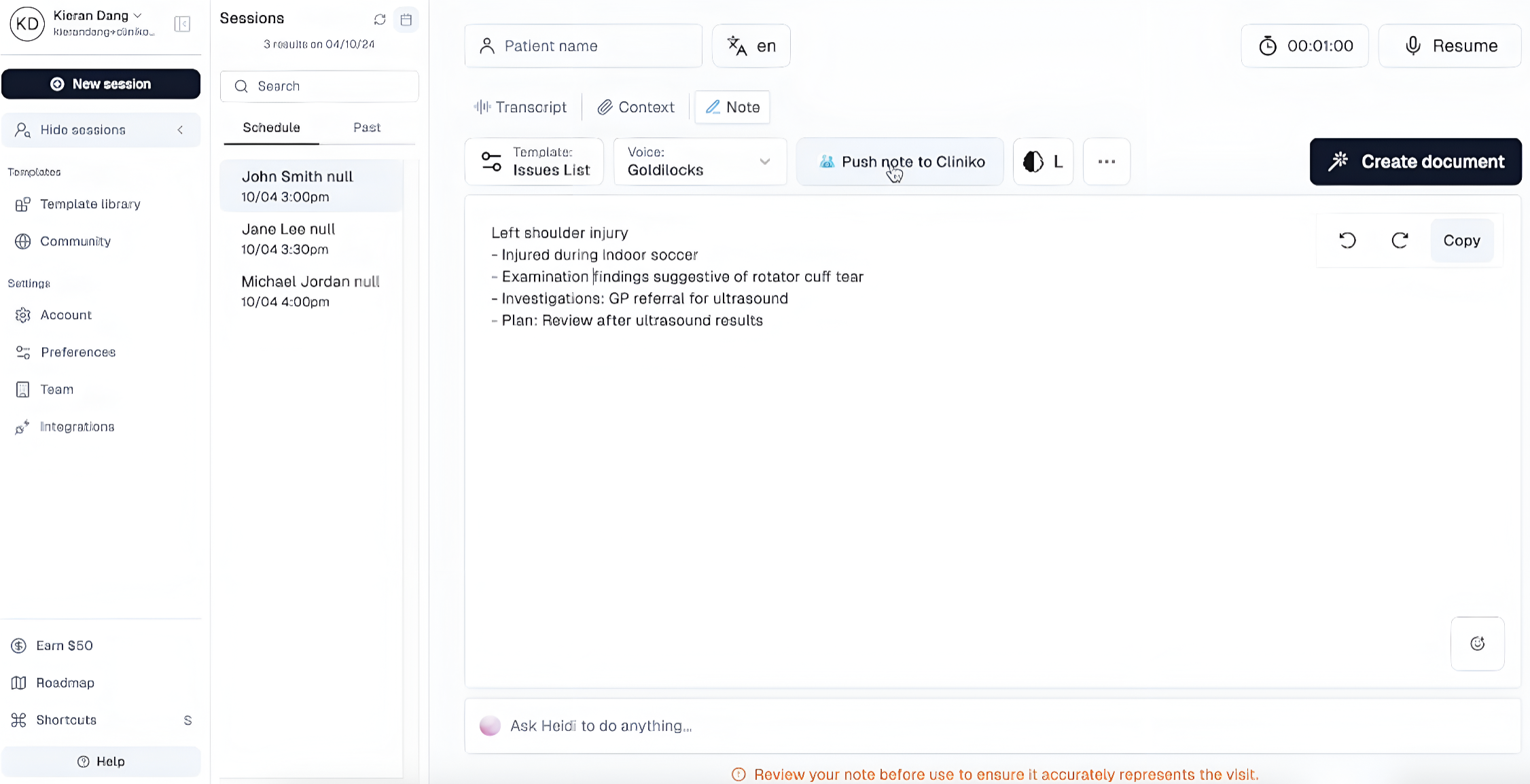Copy the note text

click(1462, 240)
